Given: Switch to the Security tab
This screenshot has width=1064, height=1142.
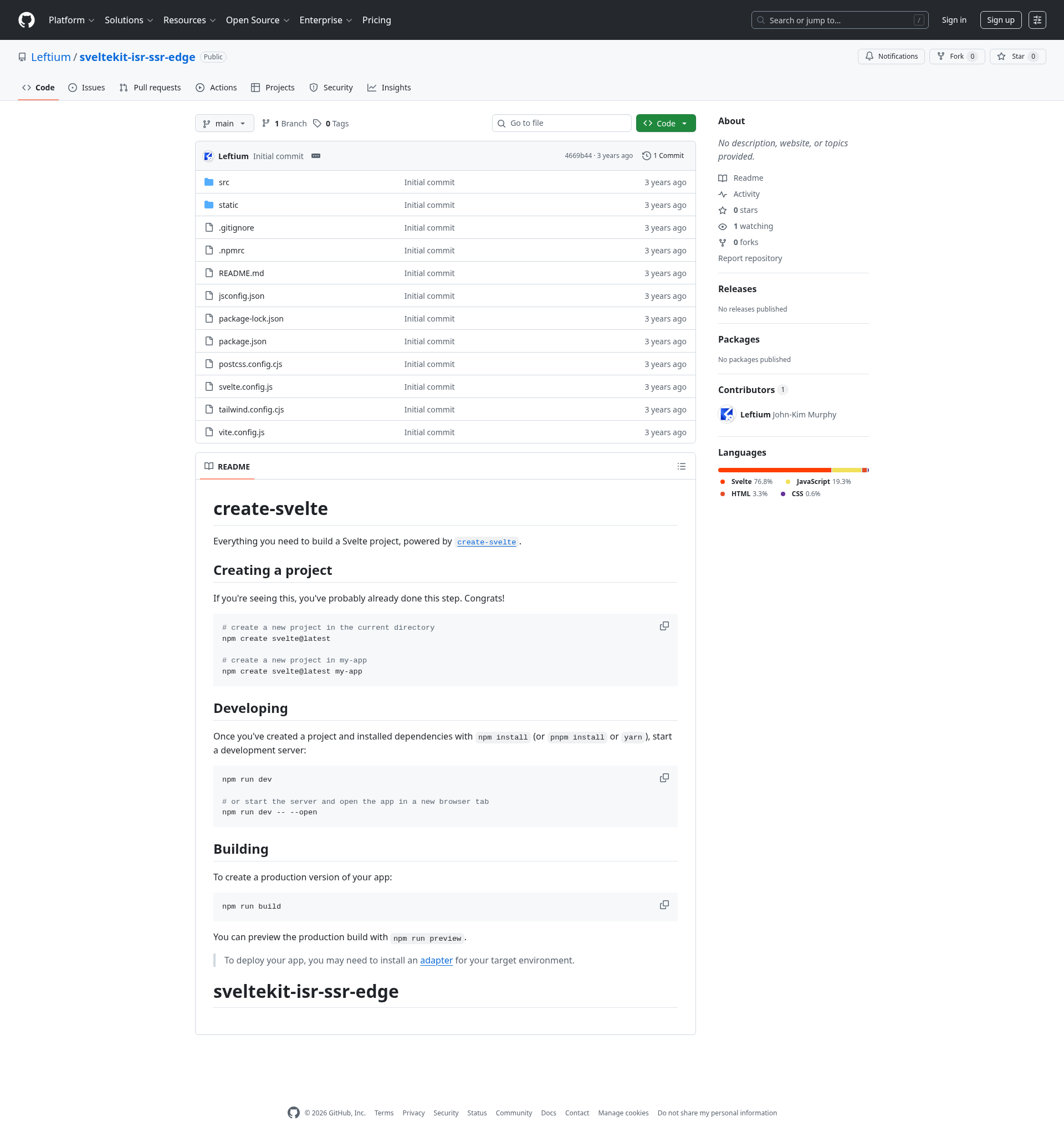Looking at the screenshot, I should (331, 88).
